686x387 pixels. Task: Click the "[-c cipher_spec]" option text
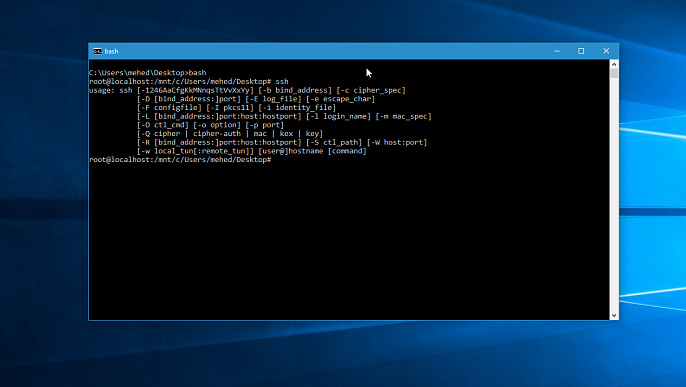(371, 90)
